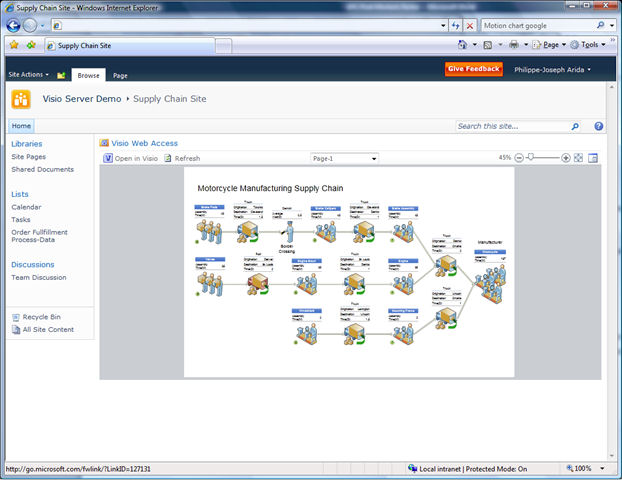Click the zoom slider handle
Image resolution: width=622 pixels, height=480 pixels.
531,157
